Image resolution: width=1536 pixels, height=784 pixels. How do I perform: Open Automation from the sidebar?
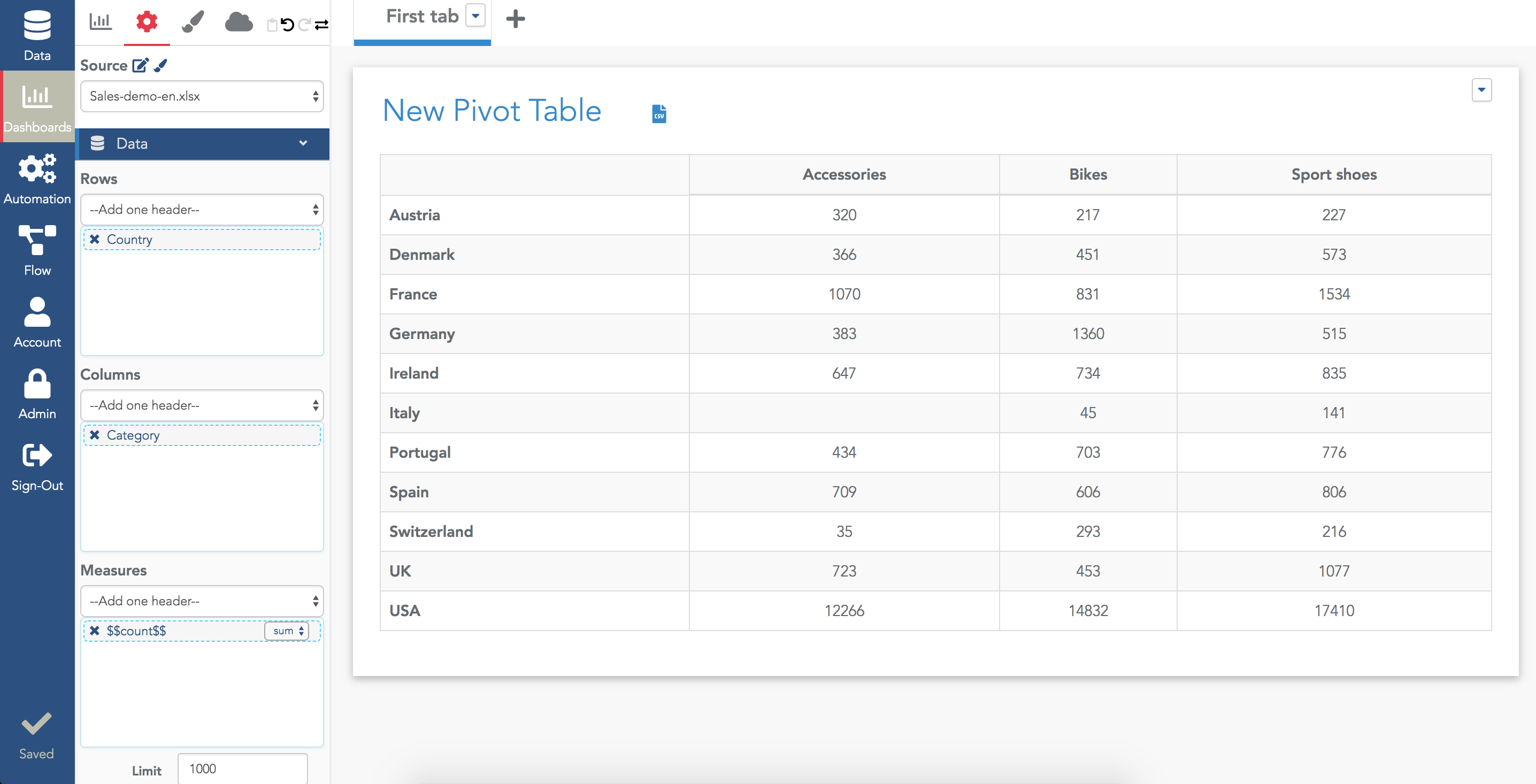(x=37, y=178)
